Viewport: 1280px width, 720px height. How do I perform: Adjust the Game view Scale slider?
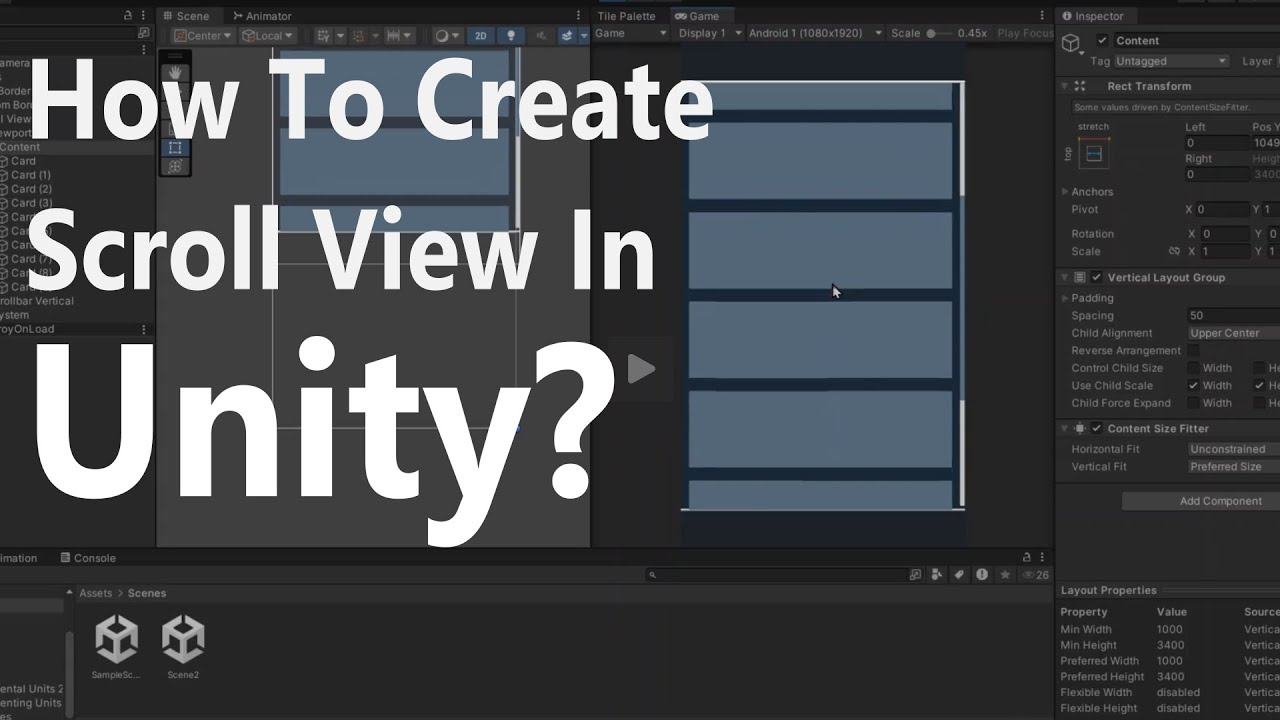tap(938, 33)
